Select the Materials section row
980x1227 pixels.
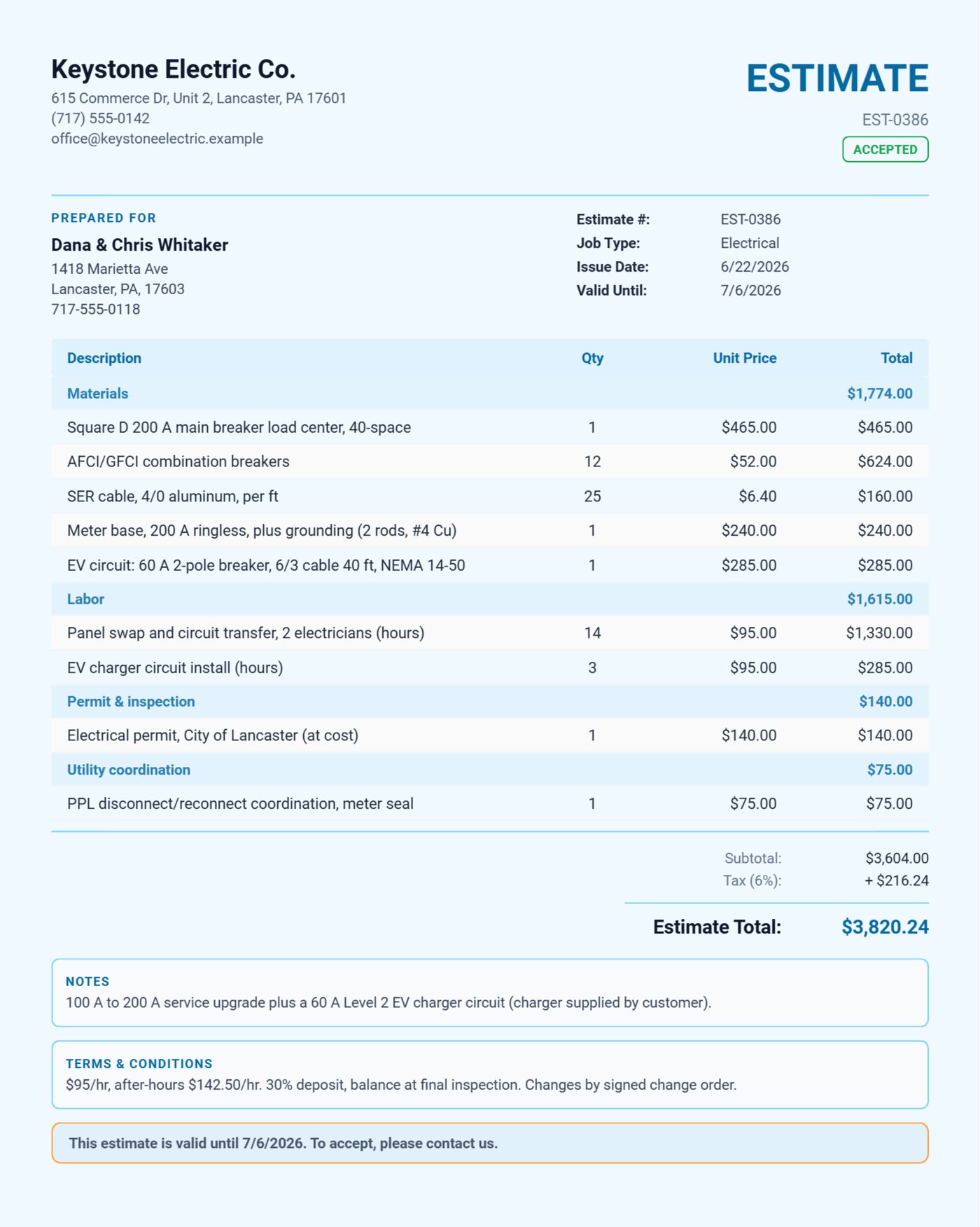(490, 394)
